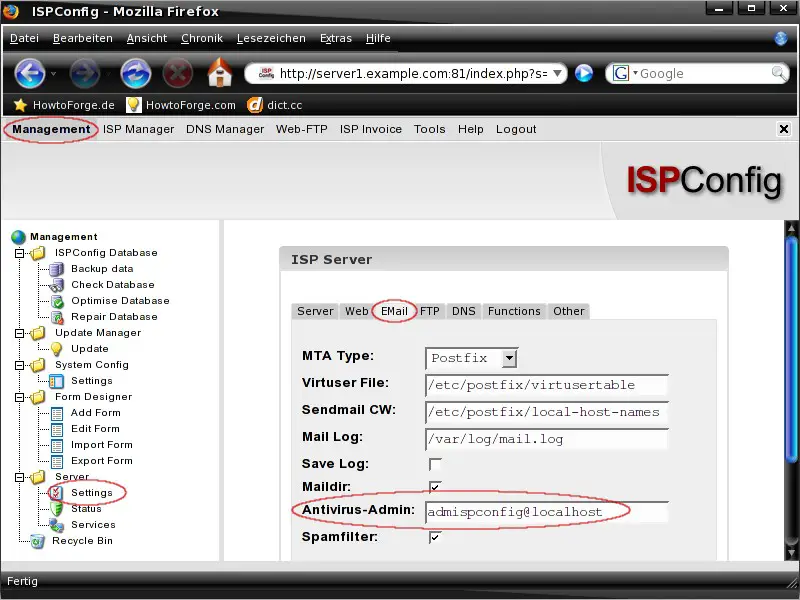Open the ISP Manager module
The image size is (800, 600).
click(x=138, y=129)
